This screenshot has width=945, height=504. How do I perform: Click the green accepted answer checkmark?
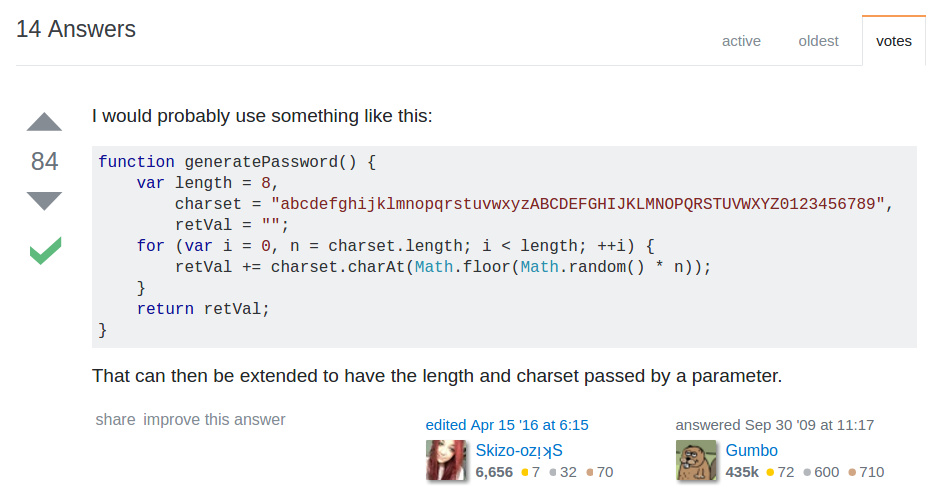[44, 250]
